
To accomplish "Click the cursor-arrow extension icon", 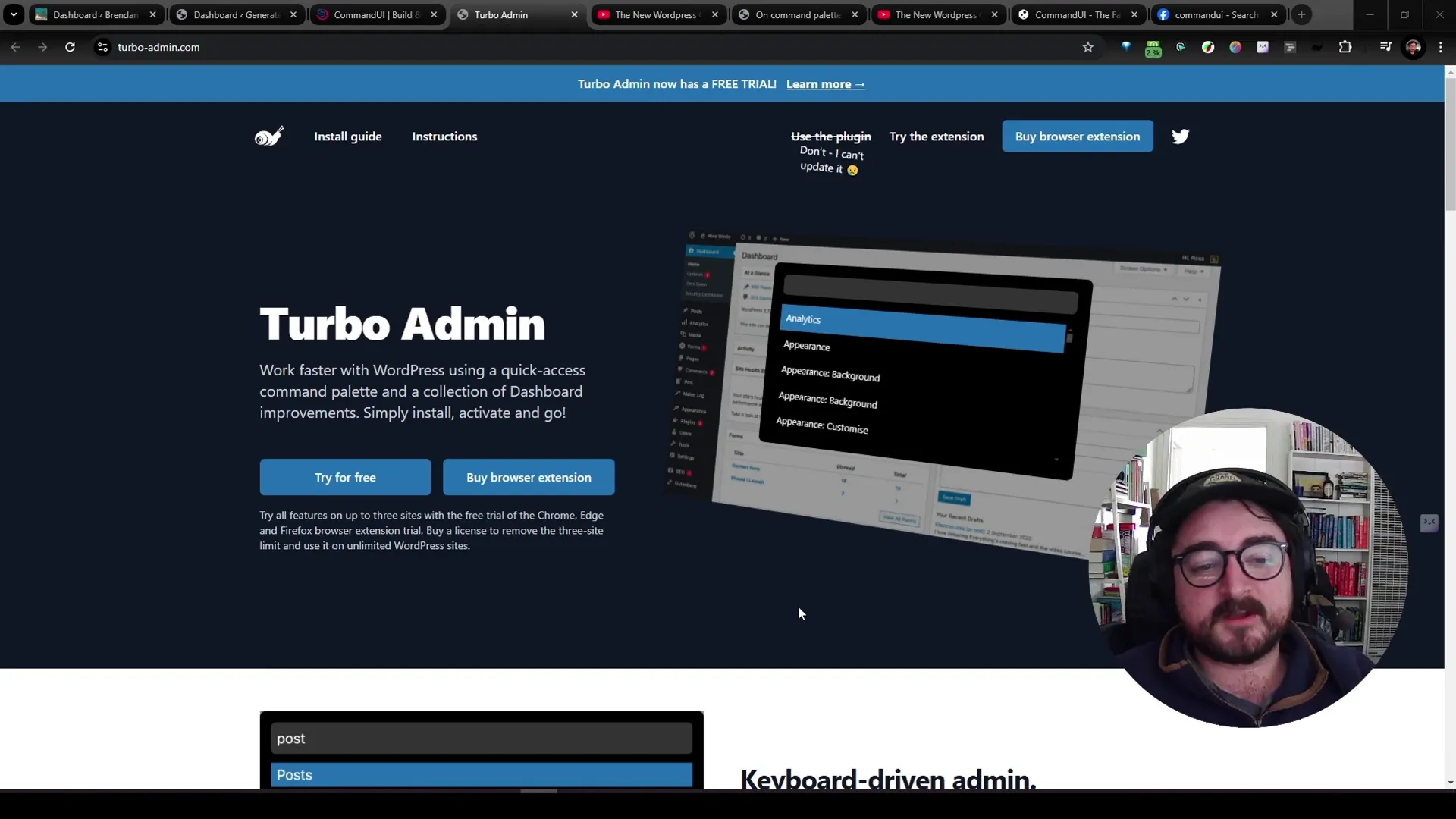I will pos(1181,47).
